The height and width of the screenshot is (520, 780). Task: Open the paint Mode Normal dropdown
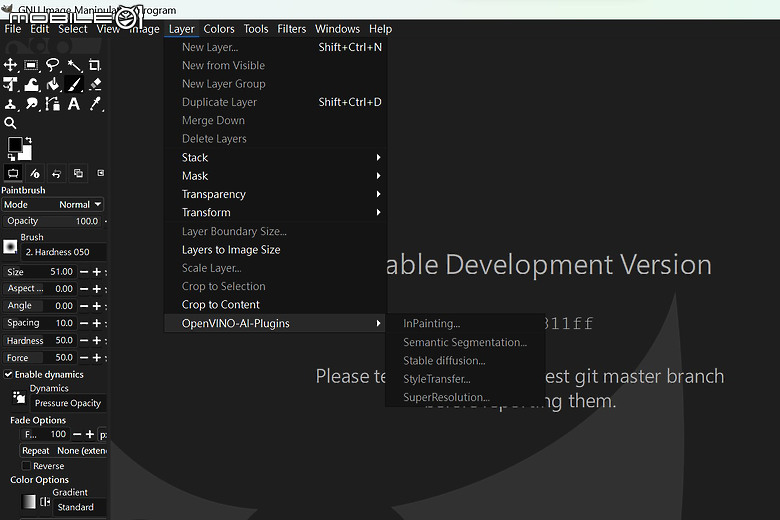53,205
